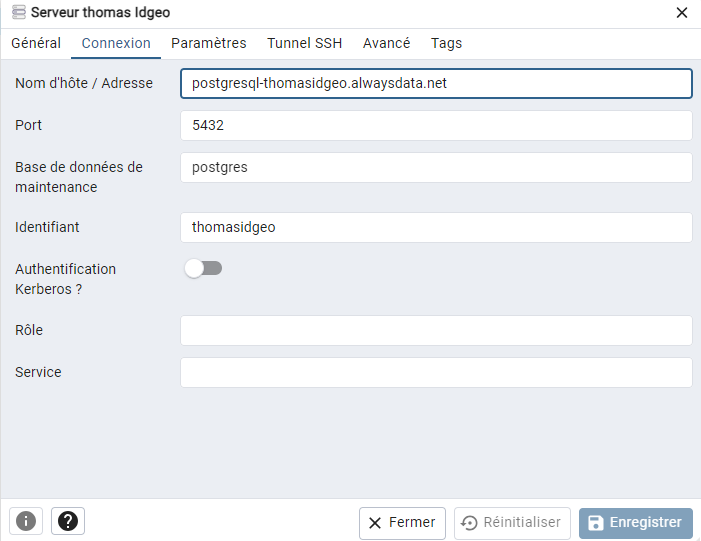This screenshot has width=701, height=541.
Task: Click into the Port field
Action: [436, 125]
